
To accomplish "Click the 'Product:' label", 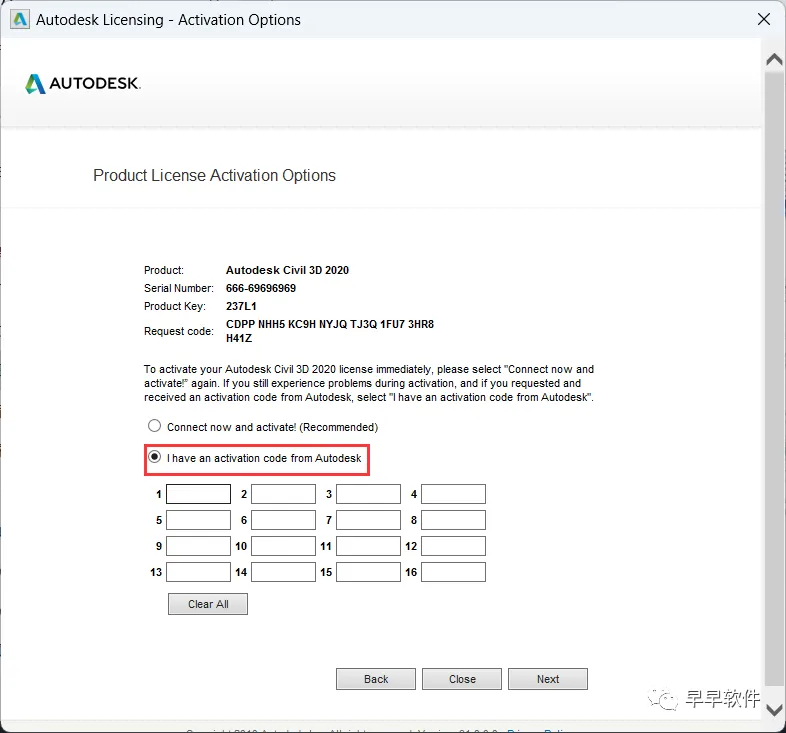I will click(164, 270).
